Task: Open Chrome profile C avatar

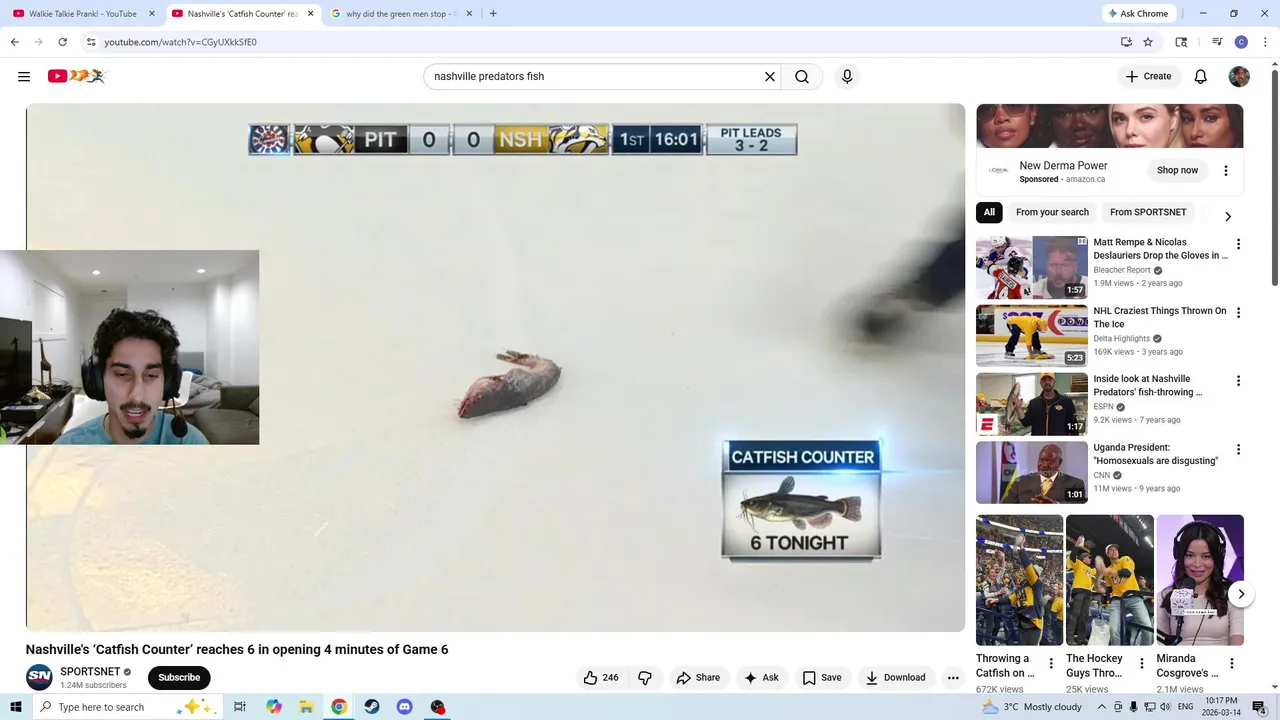Action: 1241,42
